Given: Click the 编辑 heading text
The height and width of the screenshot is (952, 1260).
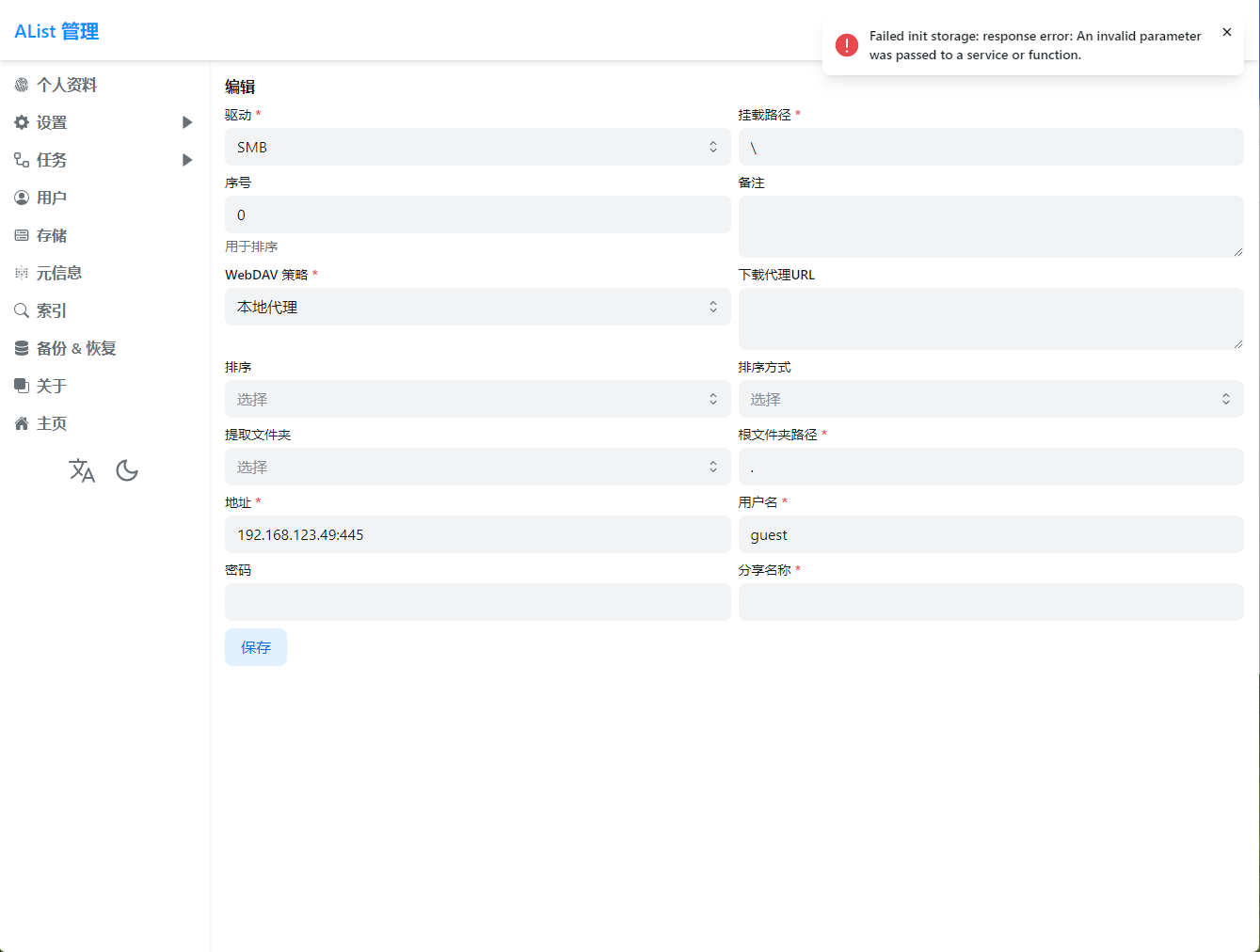Looking at the screenshot, I should pos(240,87).
